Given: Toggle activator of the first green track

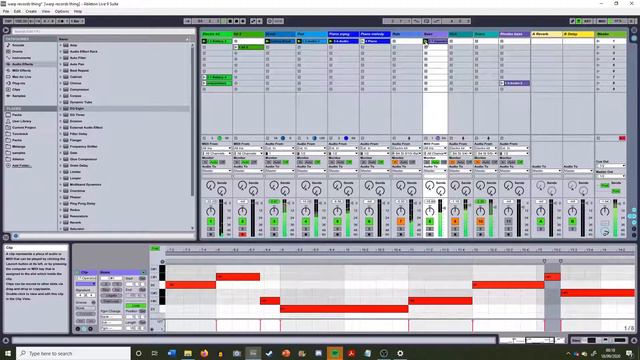Looking at the screenshot, I should pos(211,221).
